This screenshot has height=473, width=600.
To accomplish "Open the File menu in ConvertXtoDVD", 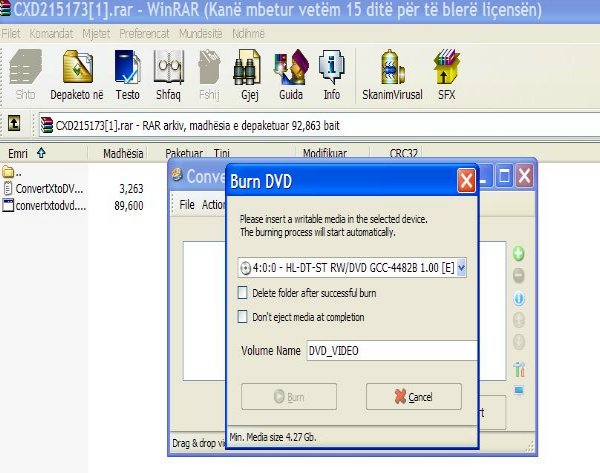I will 187,205.
